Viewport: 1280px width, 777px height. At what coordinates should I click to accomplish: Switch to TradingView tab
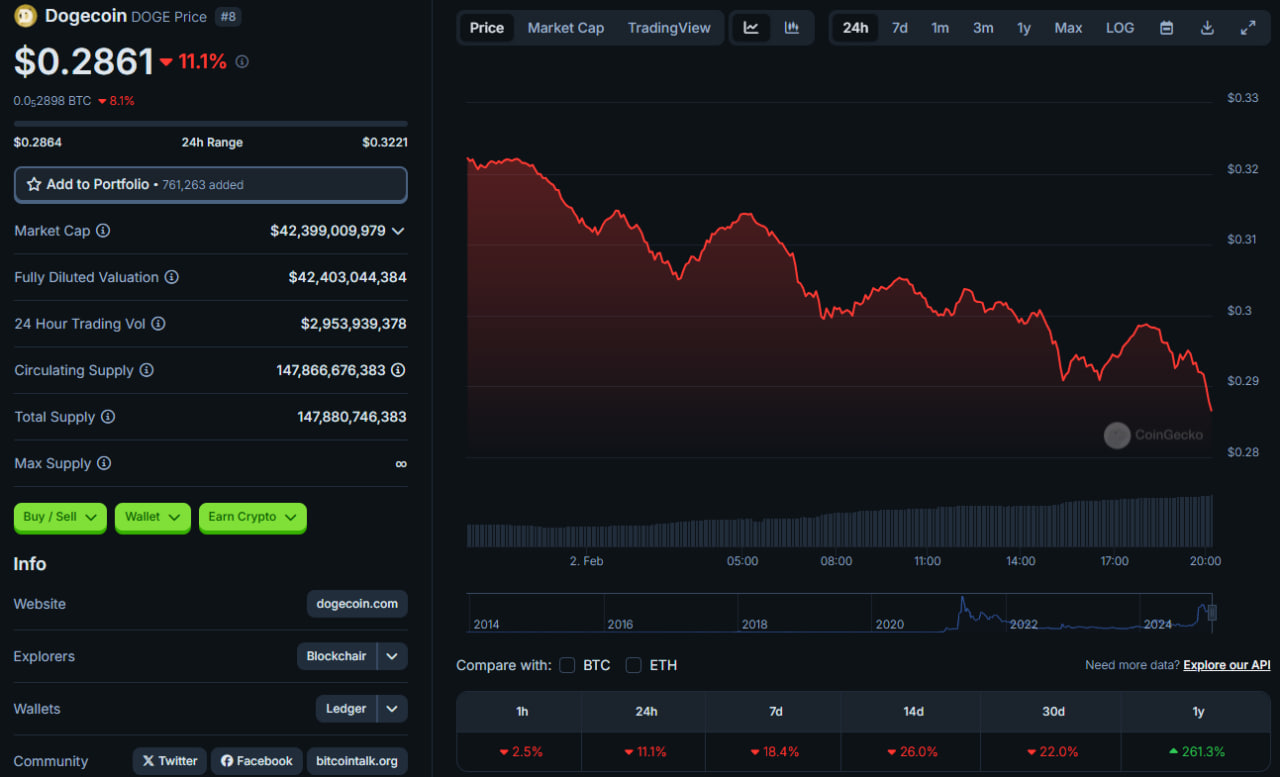click(x=669, y=28)
